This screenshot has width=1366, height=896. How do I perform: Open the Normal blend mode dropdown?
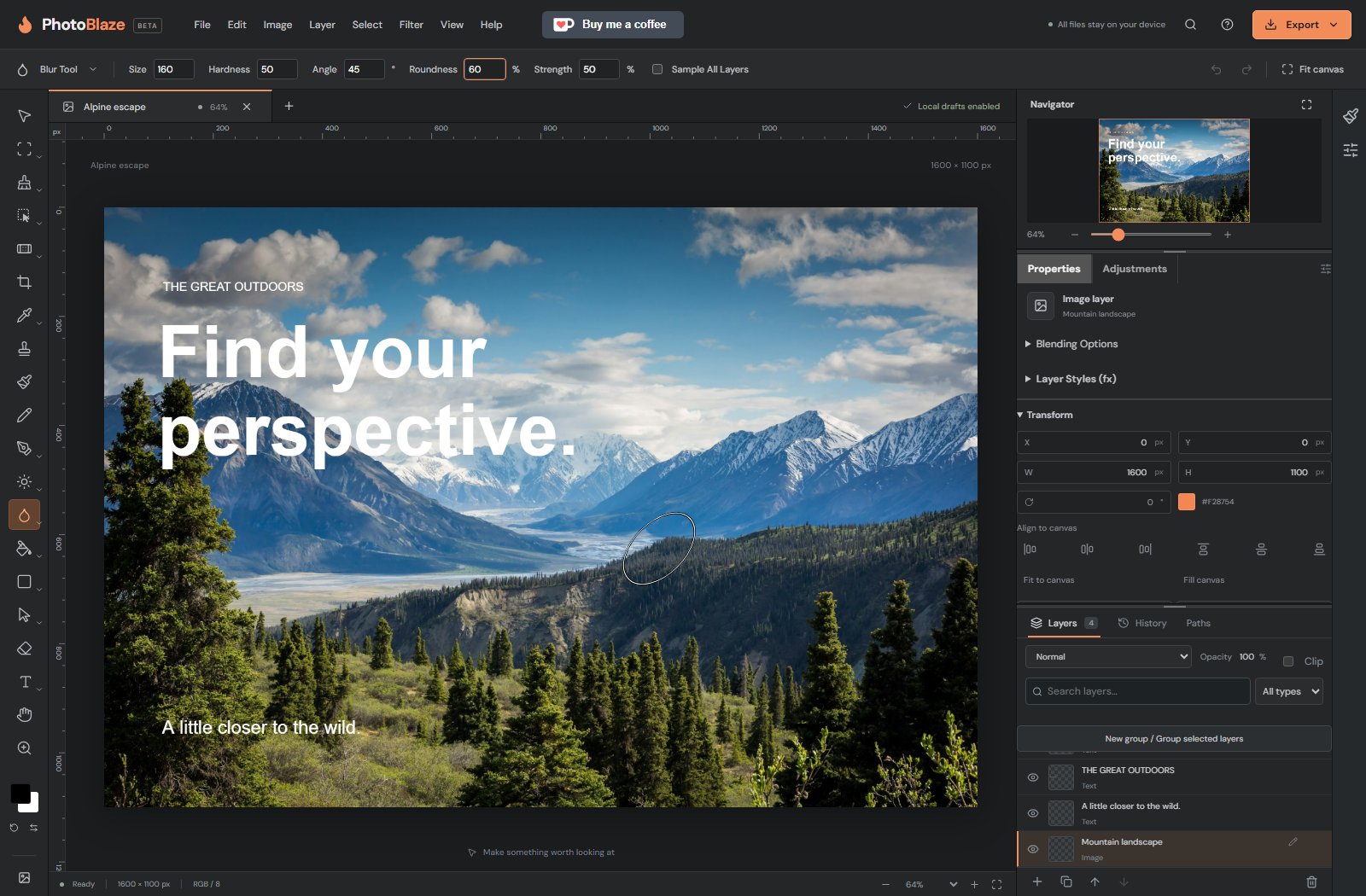point(1108,656)
